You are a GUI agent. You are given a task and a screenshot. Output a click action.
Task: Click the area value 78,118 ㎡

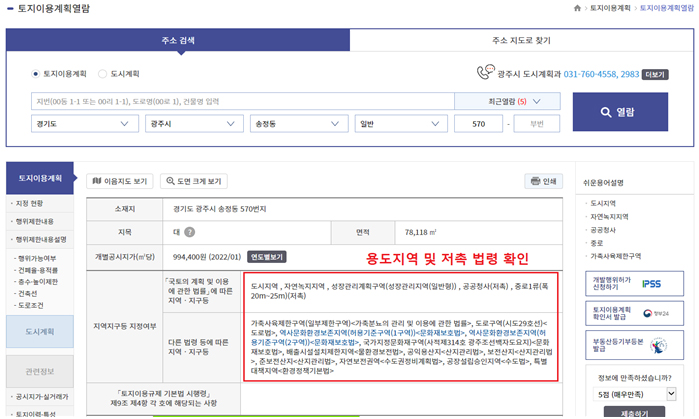(x=420, y=232)
